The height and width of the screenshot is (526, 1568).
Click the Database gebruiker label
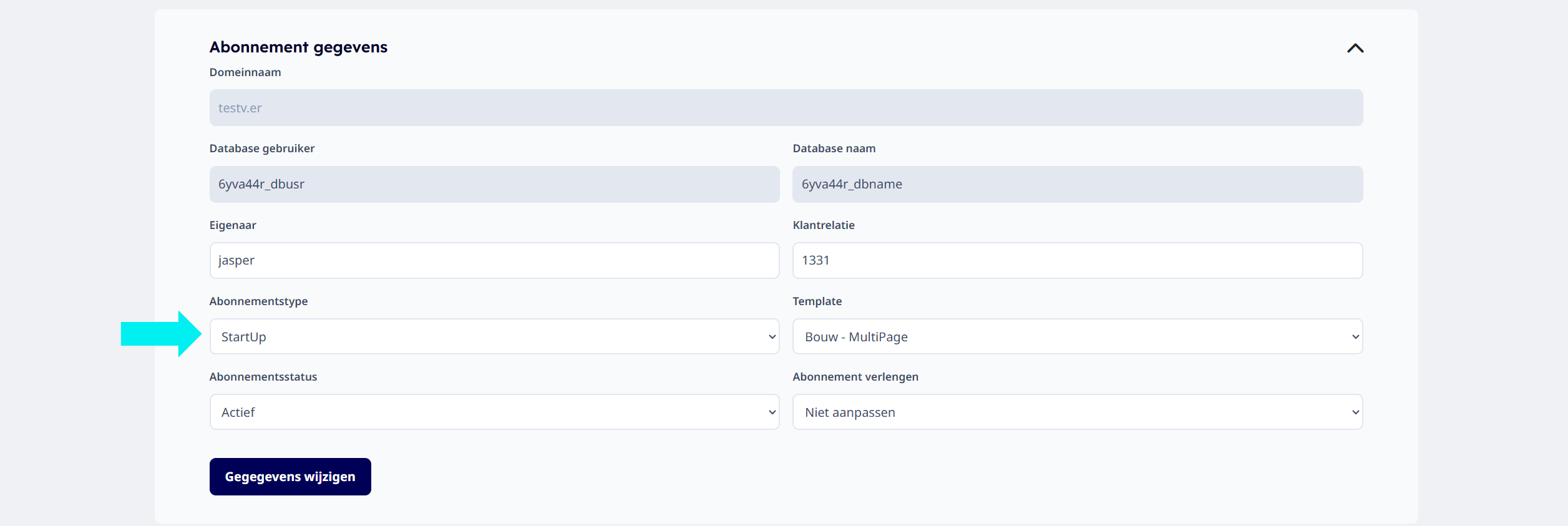(262, 149)
